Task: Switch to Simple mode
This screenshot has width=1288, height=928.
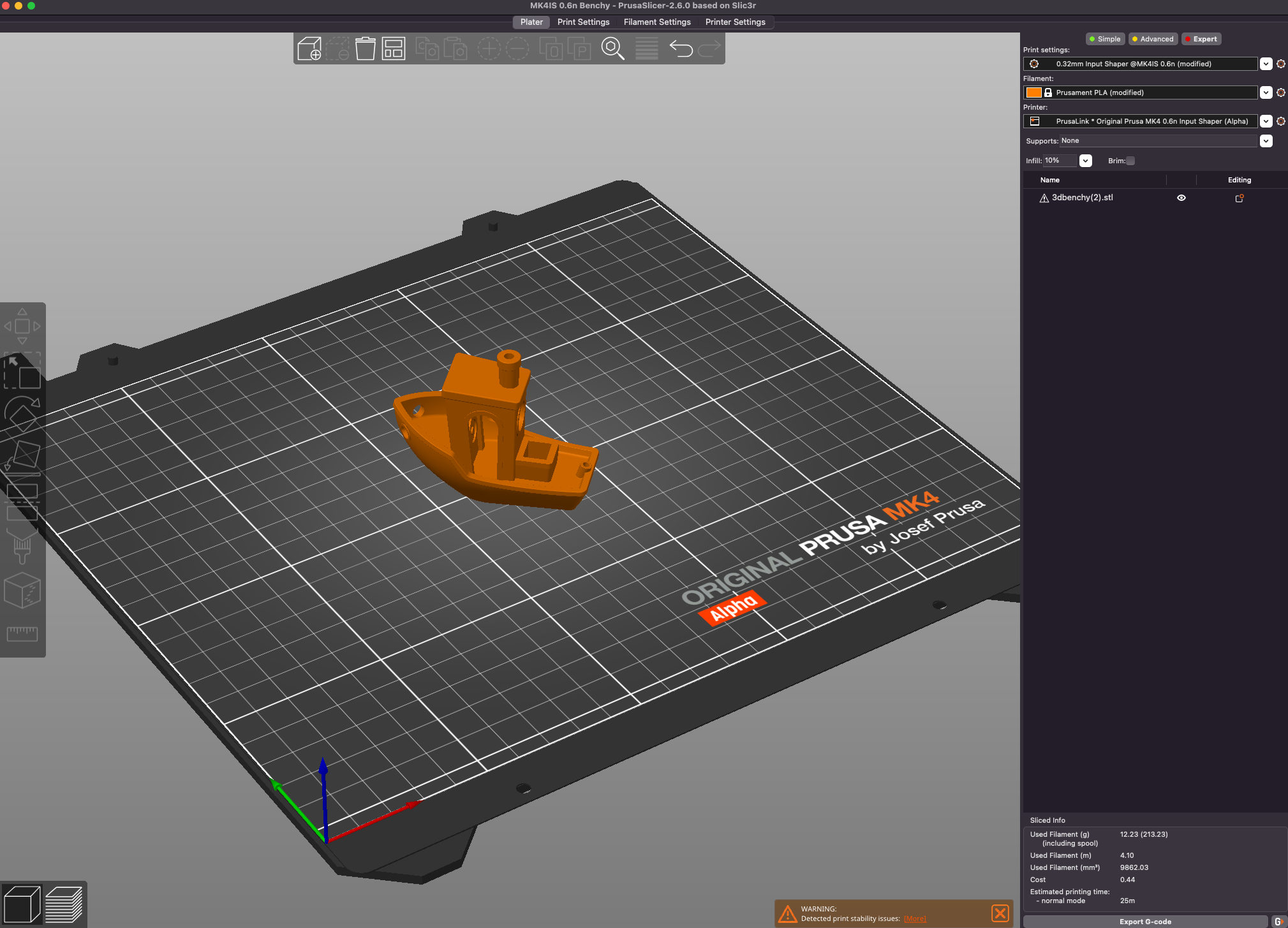Action: click(x=1105, y=39)
